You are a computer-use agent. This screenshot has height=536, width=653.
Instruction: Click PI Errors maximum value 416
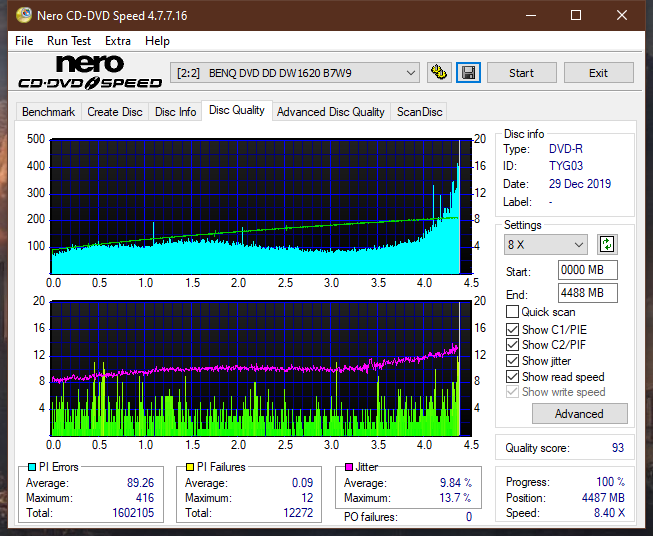tap(145, 498)
